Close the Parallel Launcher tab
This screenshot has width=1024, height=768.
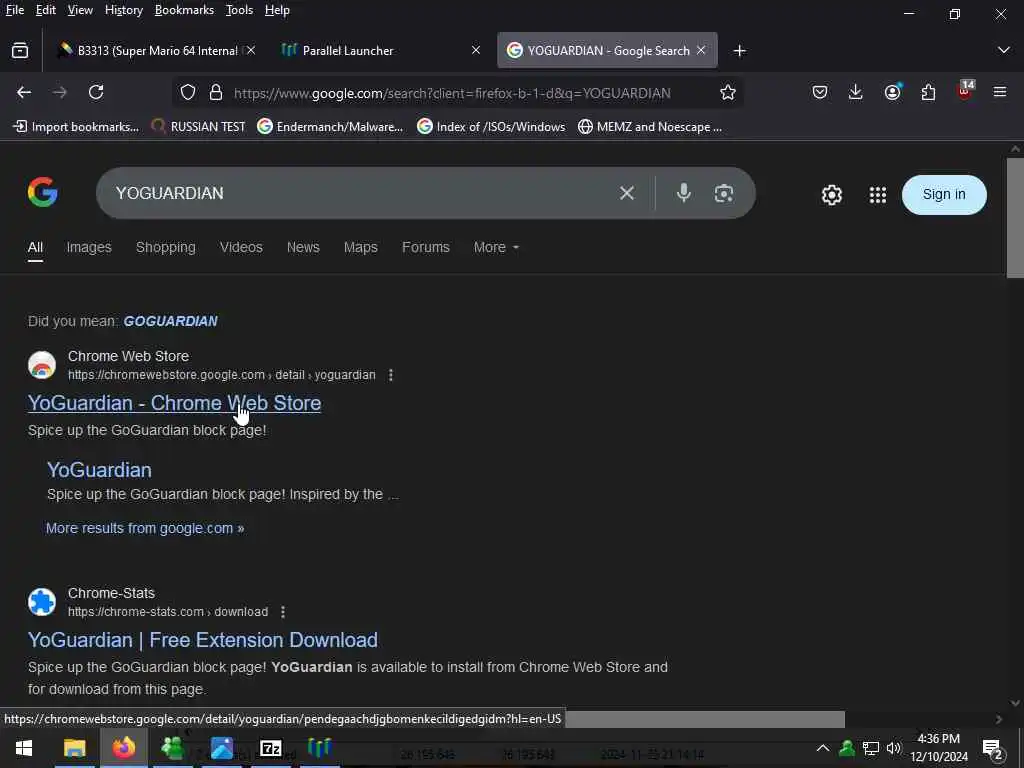pos(476,50)
